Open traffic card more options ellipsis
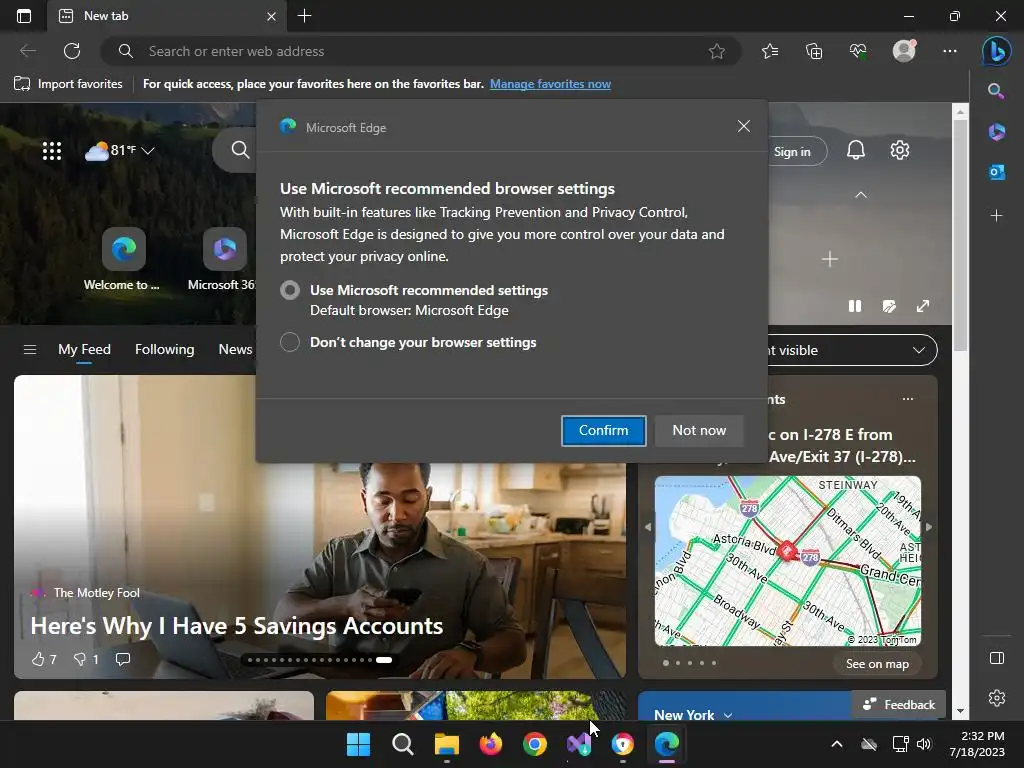The image size is (1024, 768). 908,399
